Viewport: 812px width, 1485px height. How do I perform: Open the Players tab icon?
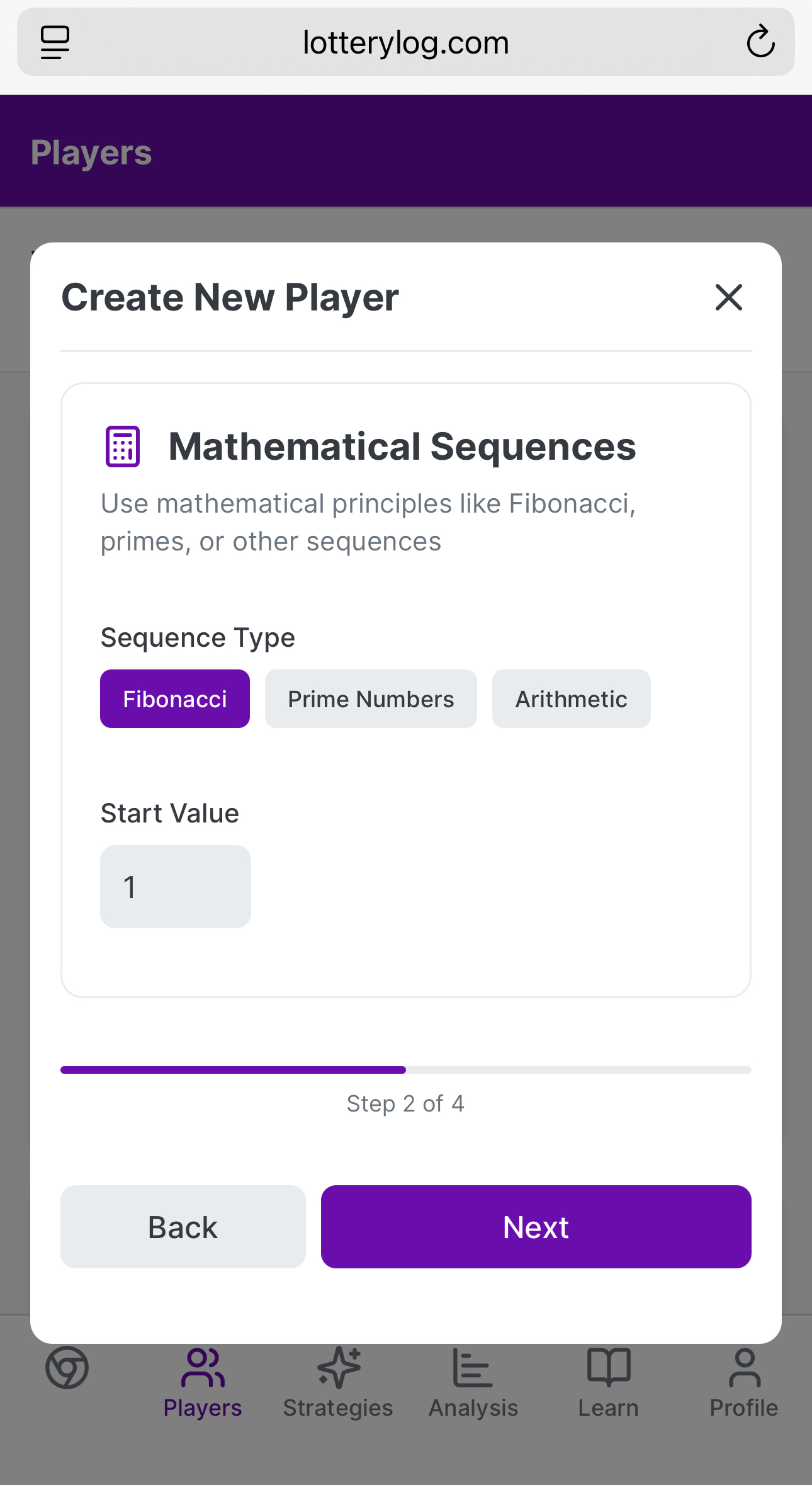point(203,1368)
